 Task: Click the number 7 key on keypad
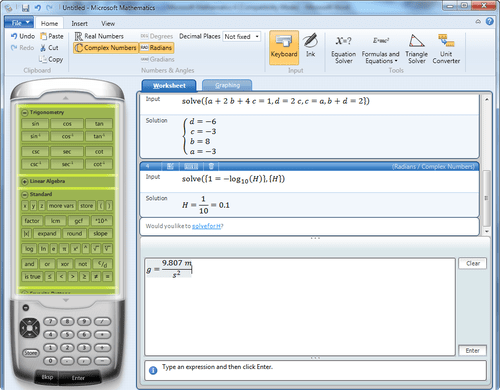click(51, 321)
